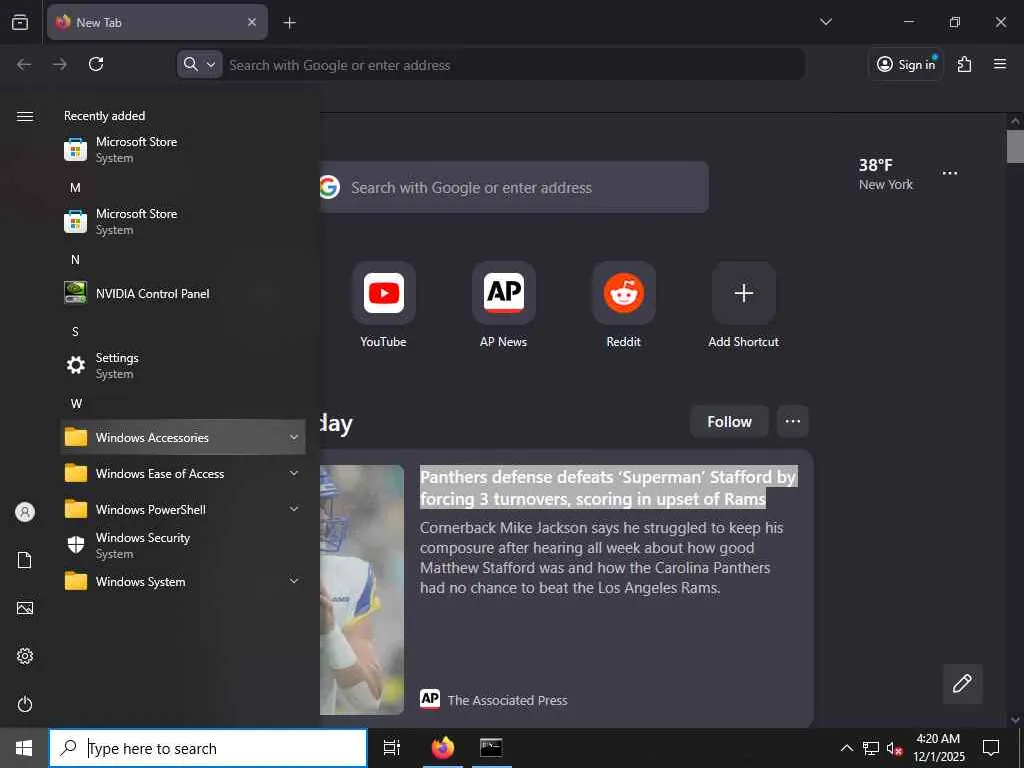Focus the taskbar search box
Screen dimensions: 1024x768
(x=208, y=748)
